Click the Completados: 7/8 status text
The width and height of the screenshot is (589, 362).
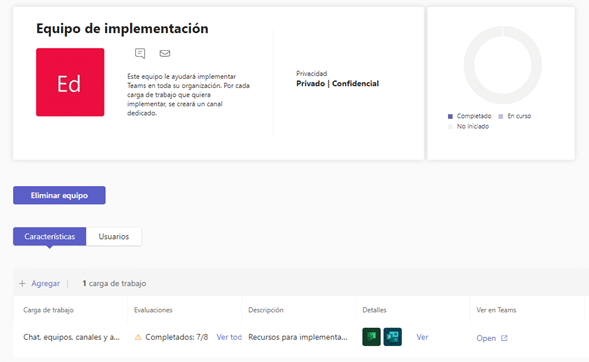click(177, 337)
